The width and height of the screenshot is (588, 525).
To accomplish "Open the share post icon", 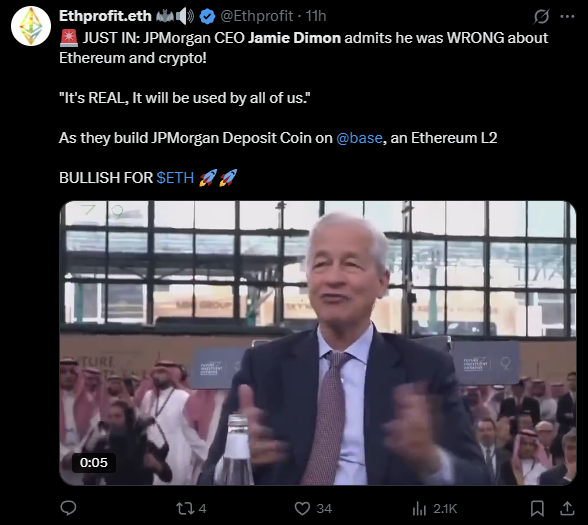I will (x=567, y=508).
